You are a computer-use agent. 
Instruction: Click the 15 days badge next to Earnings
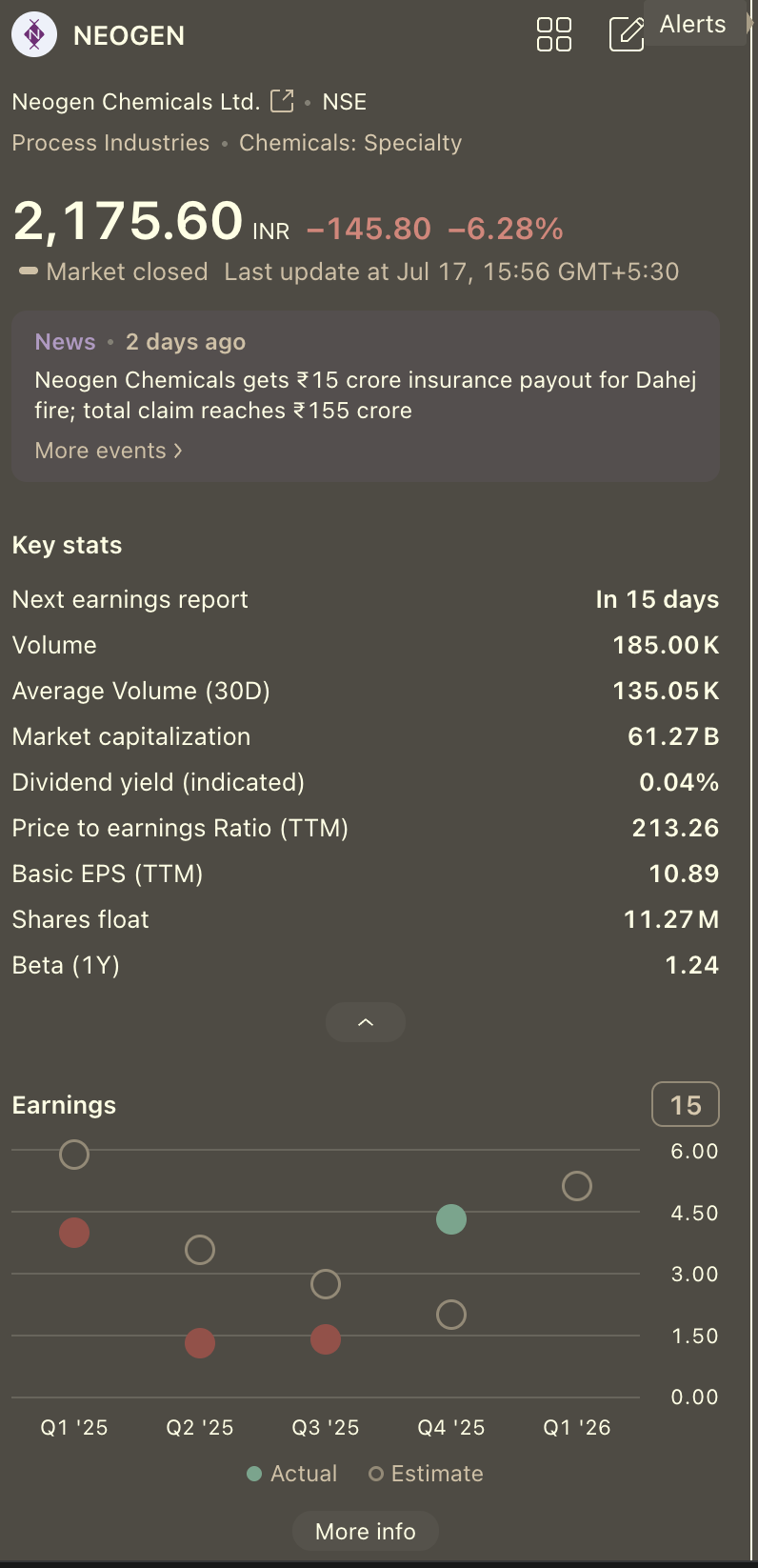point(686,1105)
